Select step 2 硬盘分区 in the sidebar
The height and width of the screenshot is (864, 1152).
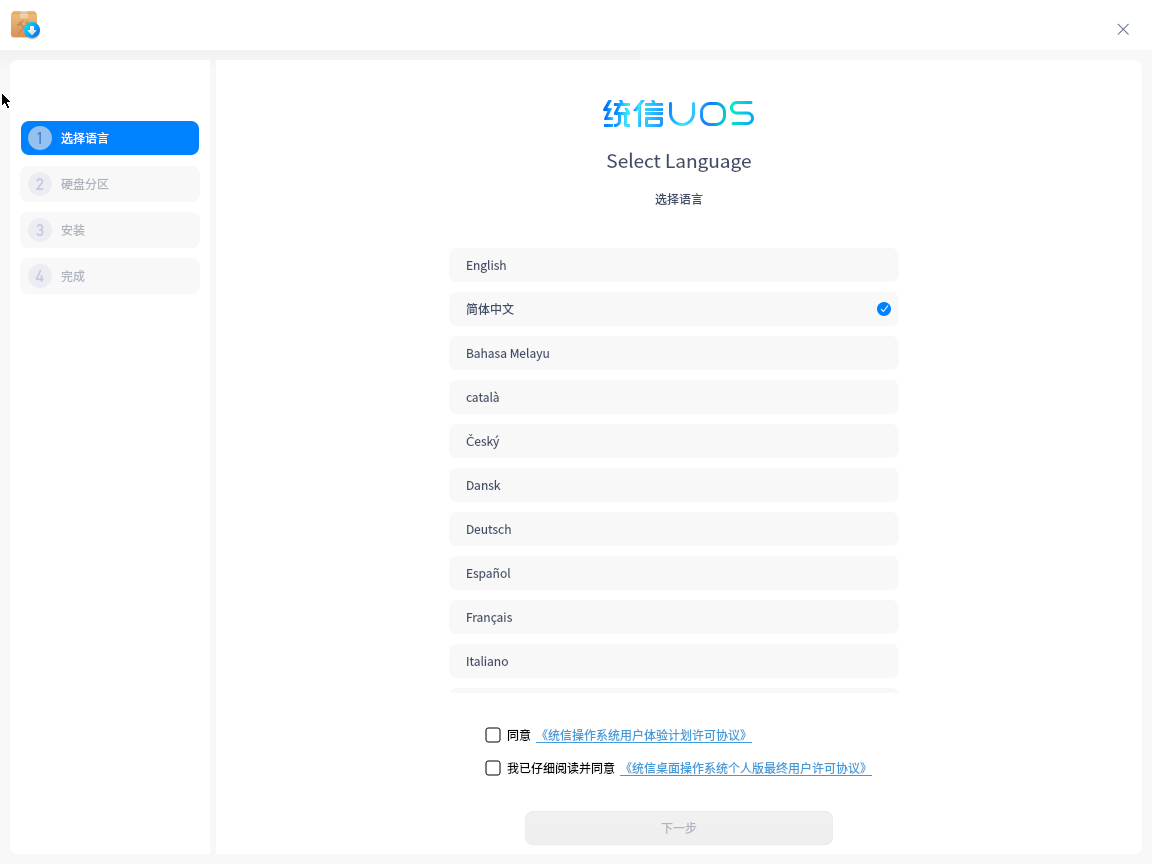110,184
